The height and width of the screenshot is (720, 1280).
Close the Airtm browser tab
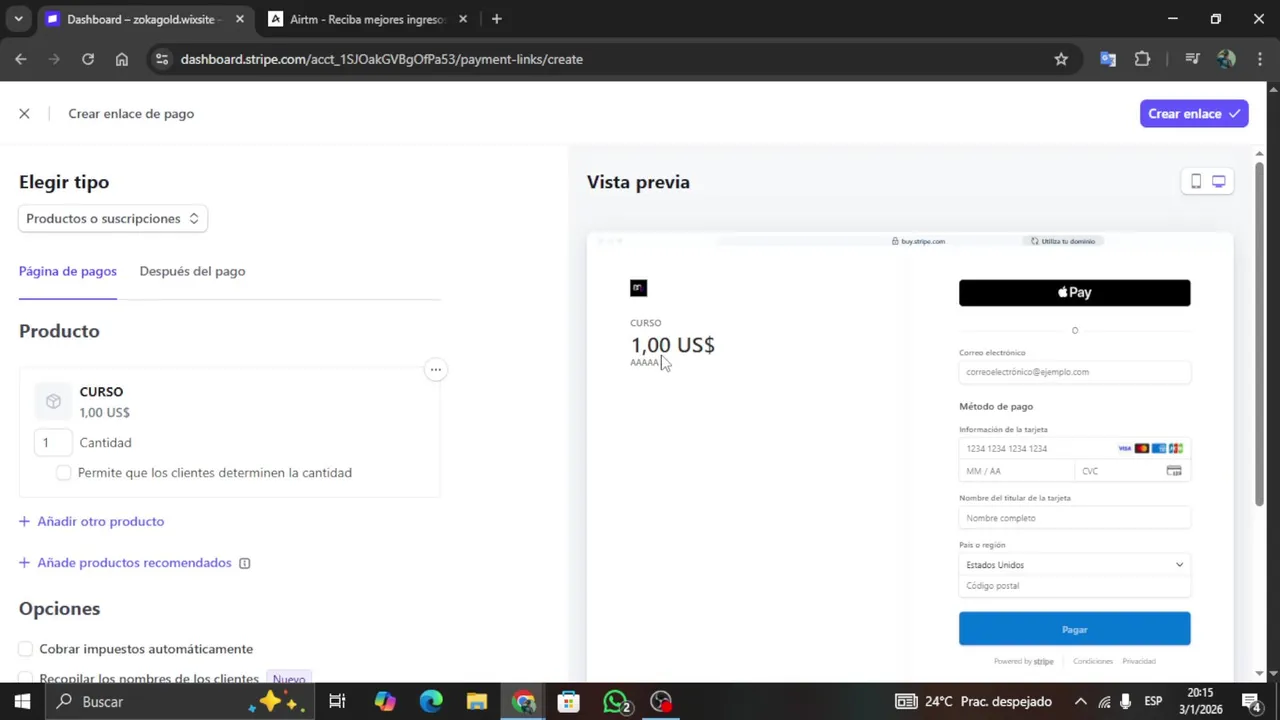463,19
